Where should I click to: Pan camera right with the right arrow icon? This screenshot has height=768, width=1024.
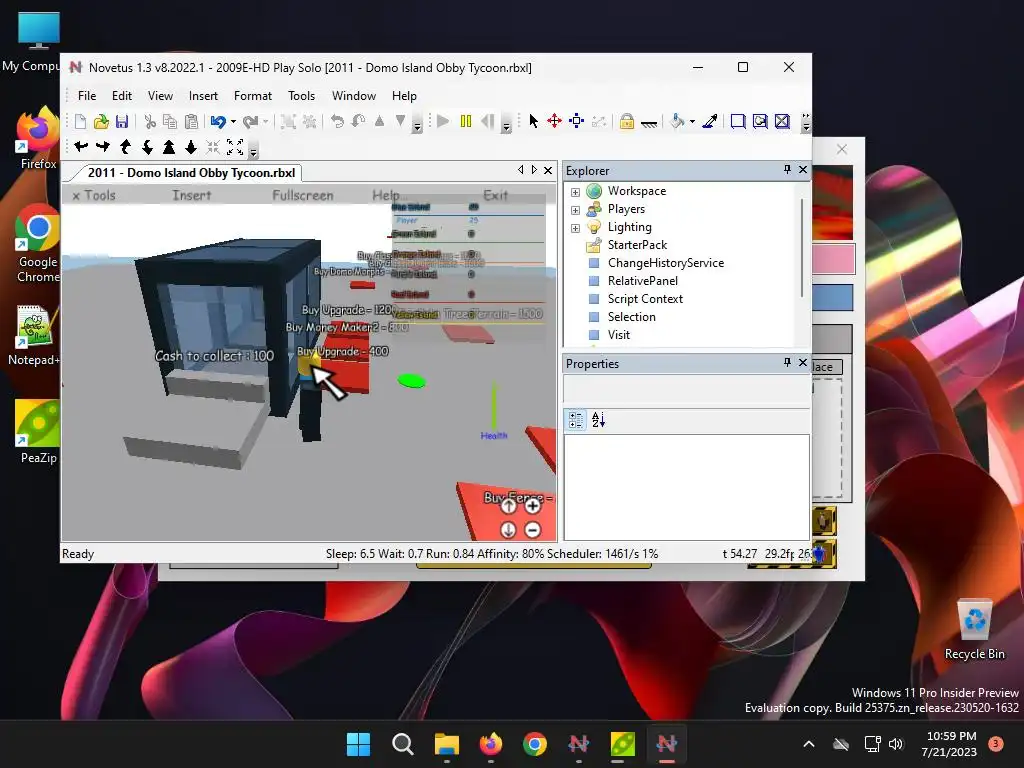[103, 147]
